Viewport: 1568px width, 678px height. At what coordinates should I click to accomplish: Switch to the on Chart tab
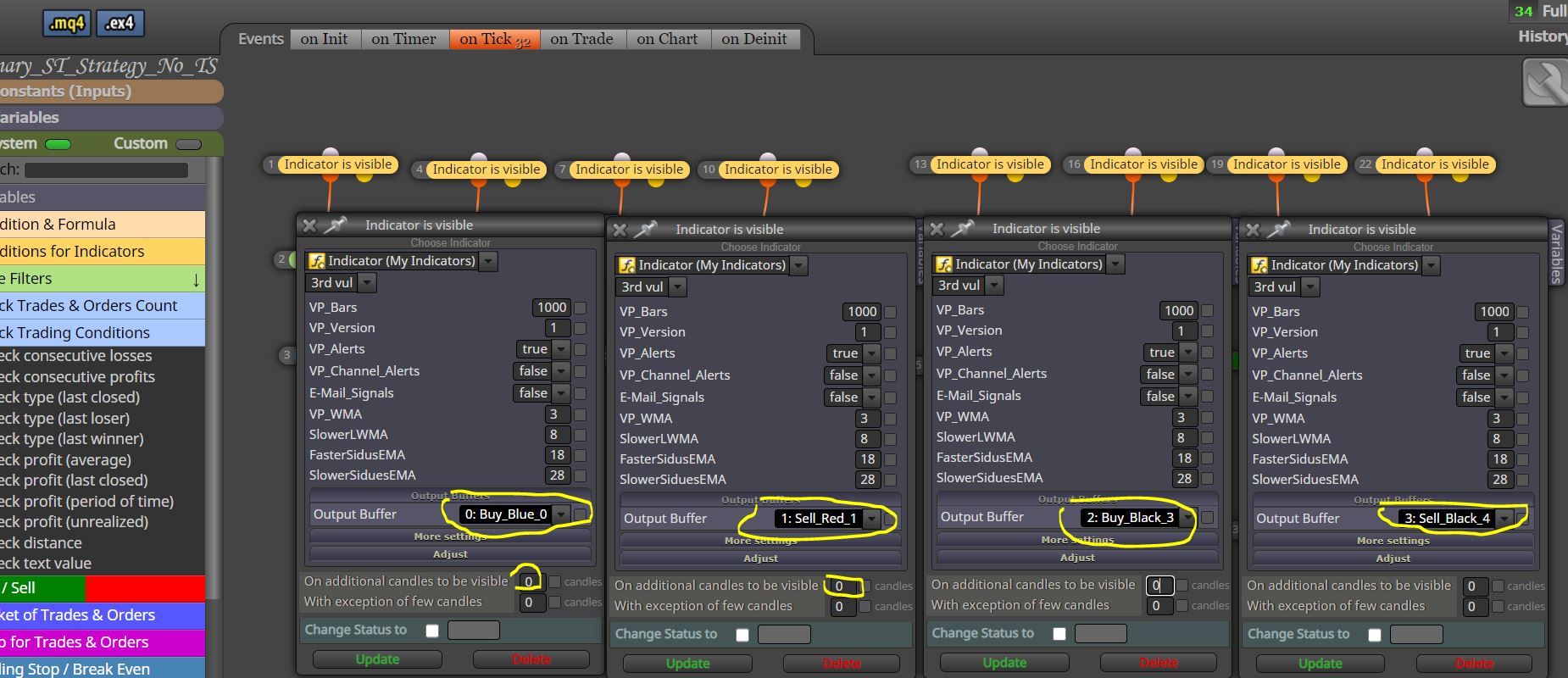point(668,39)
